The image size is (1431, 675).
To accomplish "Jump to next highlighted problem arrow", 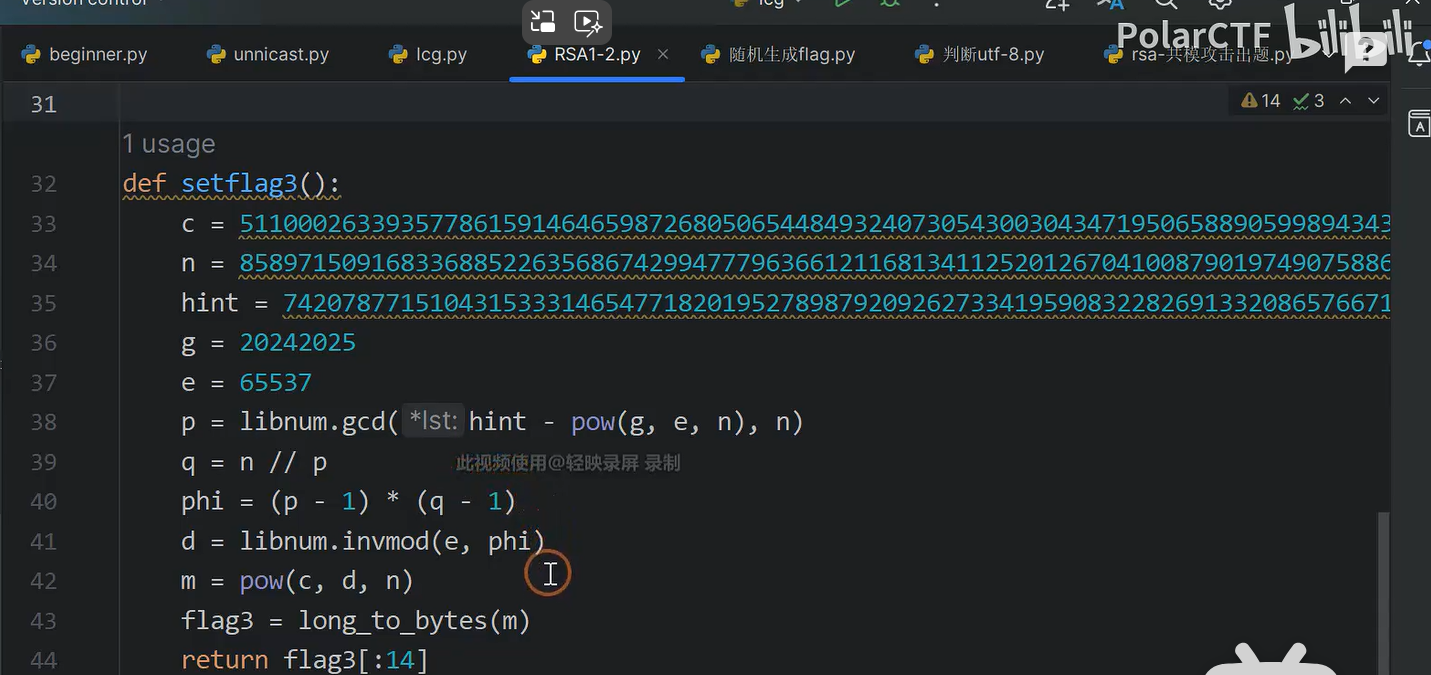I will 1374,101.
